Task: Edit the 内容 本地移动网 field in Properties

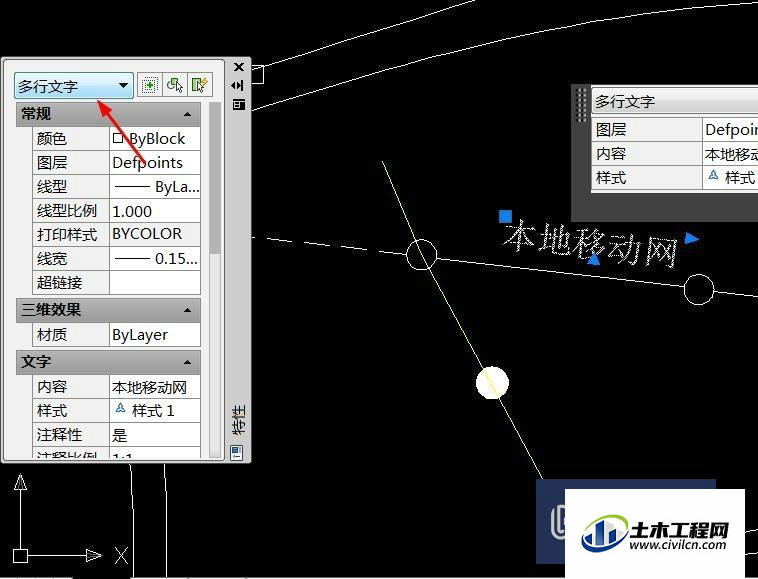Action: (155, 387)
